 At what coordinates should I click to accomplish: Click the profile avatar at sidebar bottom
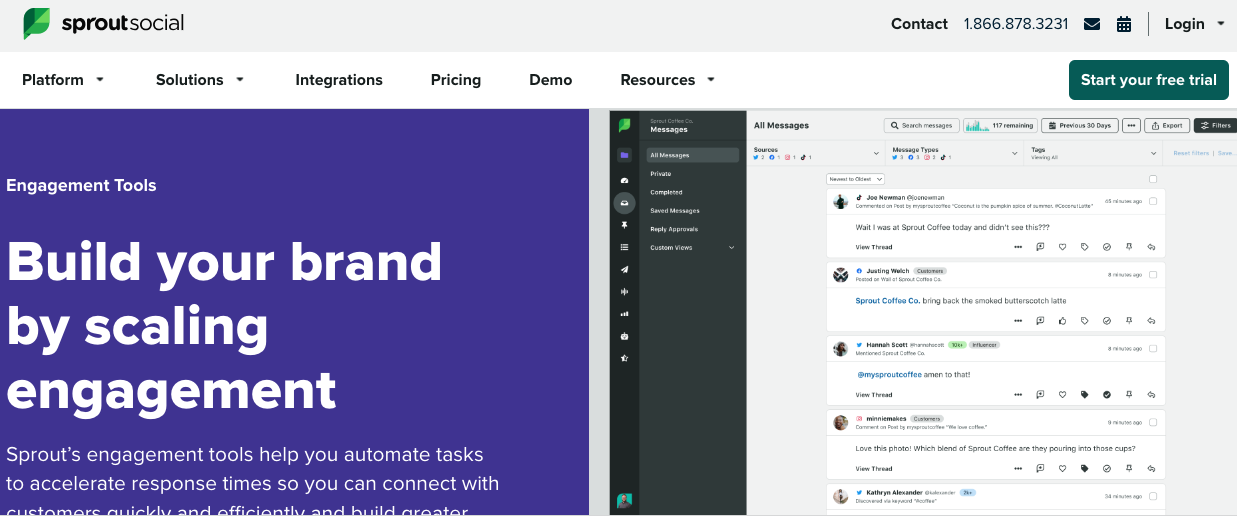tap(624, 499)
